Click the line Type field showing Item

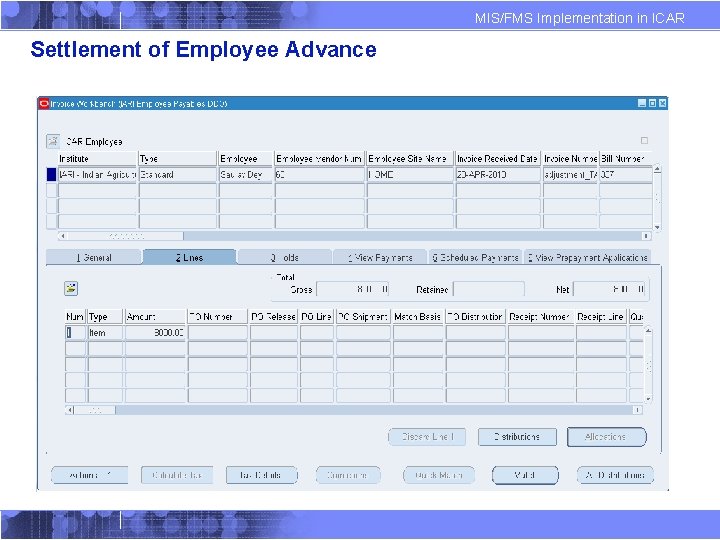[105, 332]
